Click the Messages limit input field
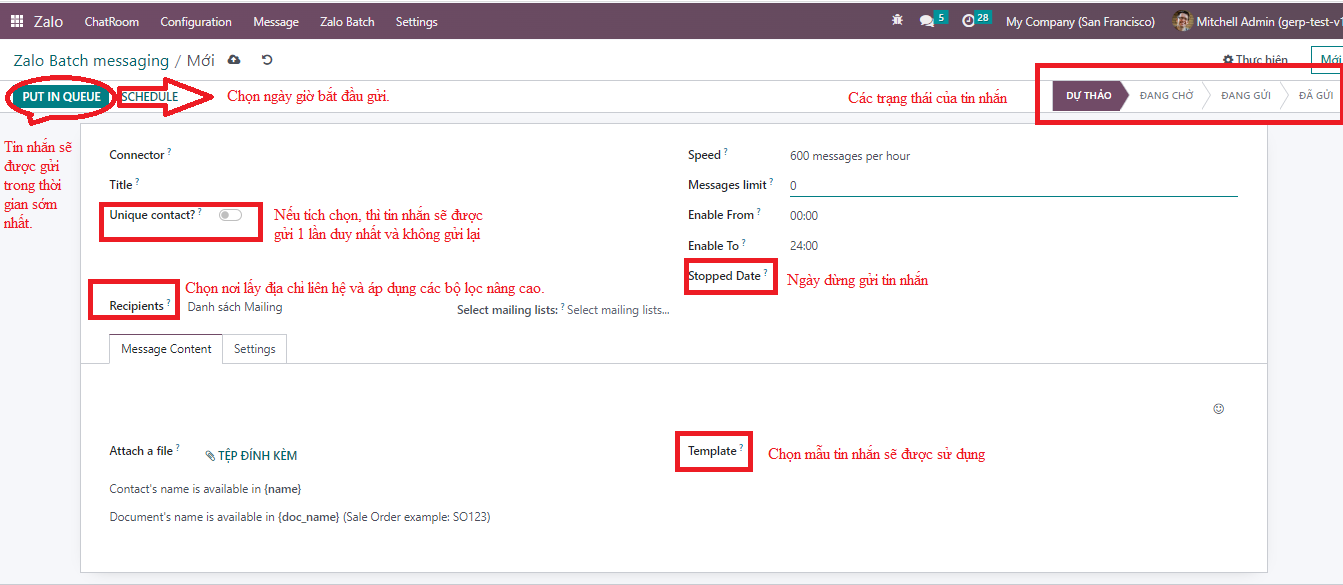The image size is (1343, 585). [x=1013, y=186]
